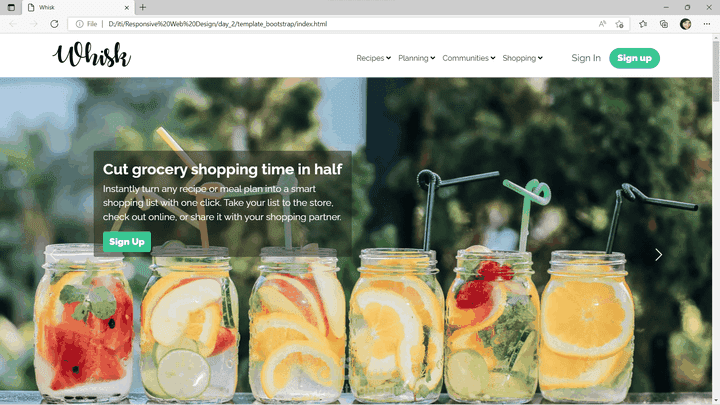Expand the Communities dropdown menu
Viewport: 720px width, 405px height.
coord(469,58)
